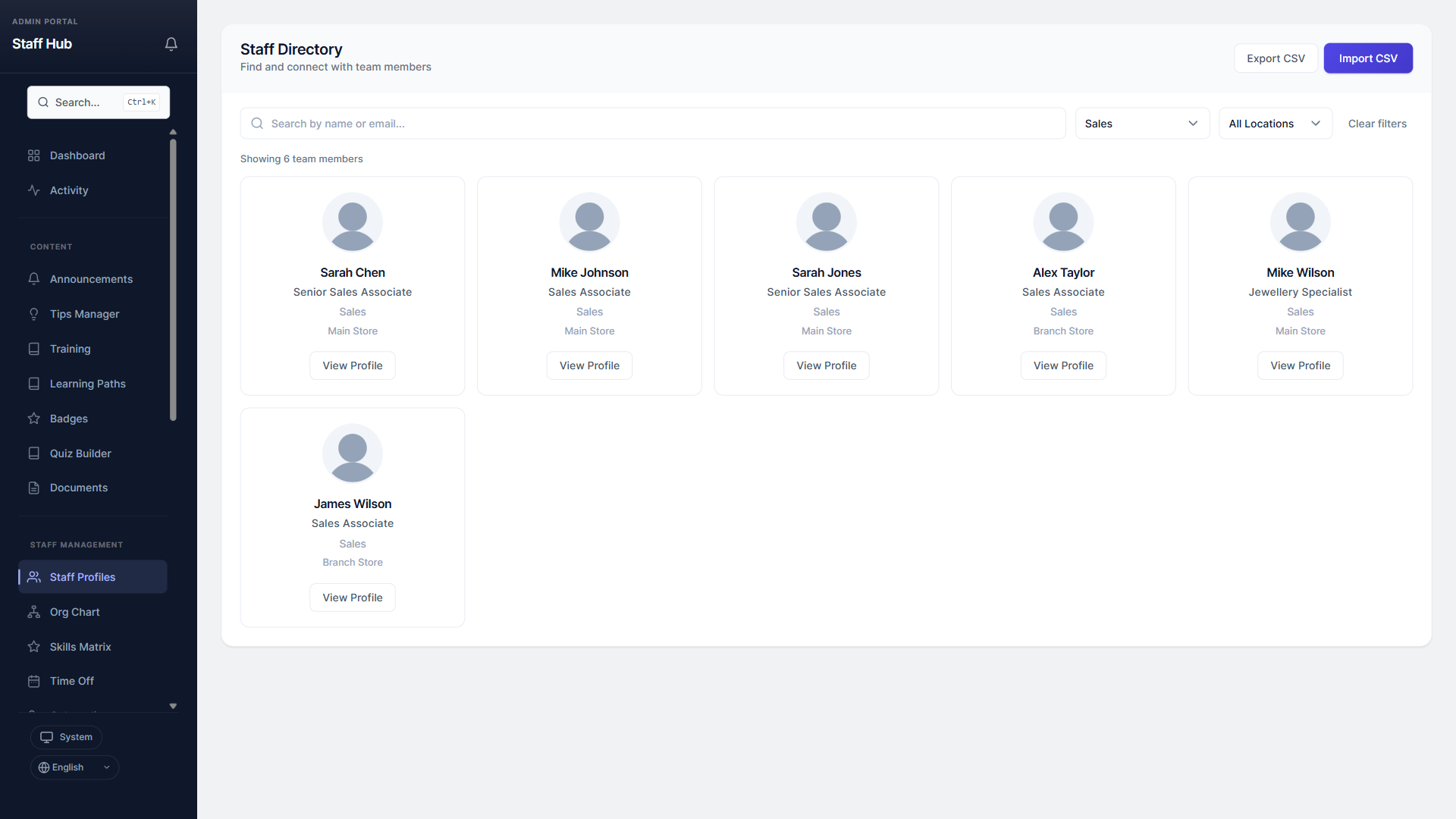The height and width of the screenshot is (819, 1456).
Task: Click the Import CSV button
Action: (x=1367, y=58)
